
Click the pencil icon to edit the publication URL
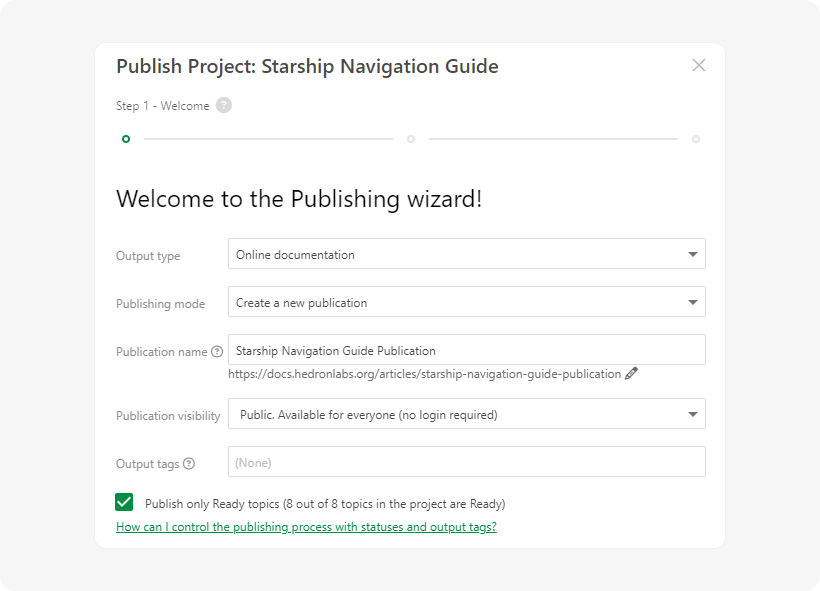tap(631, 373)
